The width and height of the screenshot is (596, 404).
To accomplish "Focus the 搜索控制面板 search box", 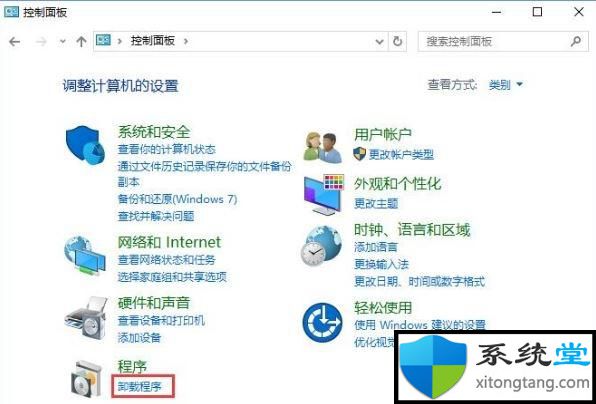I will 494,41.
